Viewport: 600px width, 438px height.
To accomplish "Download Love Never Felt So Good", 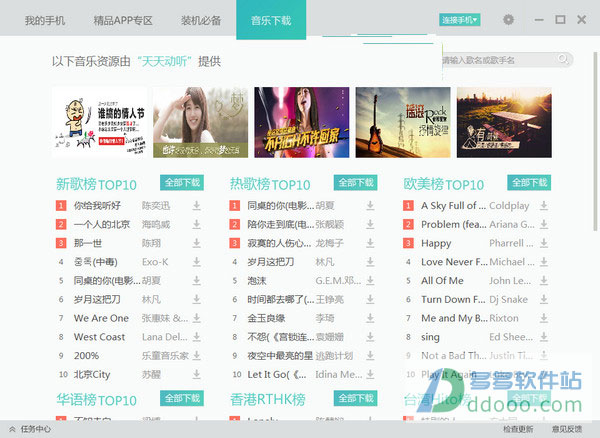I will coord(544,262).
